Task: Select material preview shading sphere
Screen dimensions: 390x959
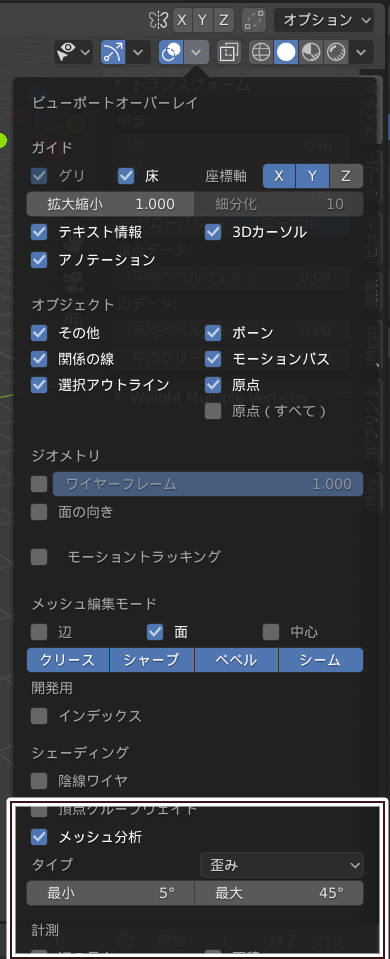Action: click(x=312, y=53)
